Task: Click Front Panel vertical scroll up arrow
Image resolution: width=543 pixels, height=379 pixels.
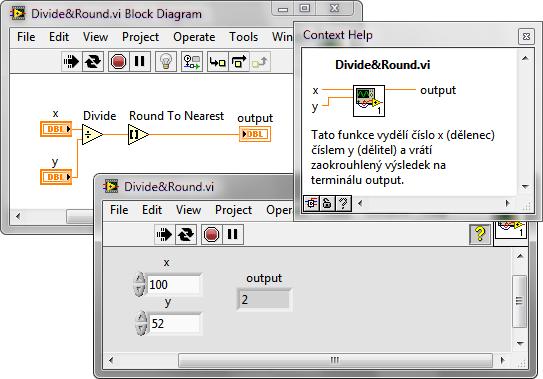Action: [520, 256]
